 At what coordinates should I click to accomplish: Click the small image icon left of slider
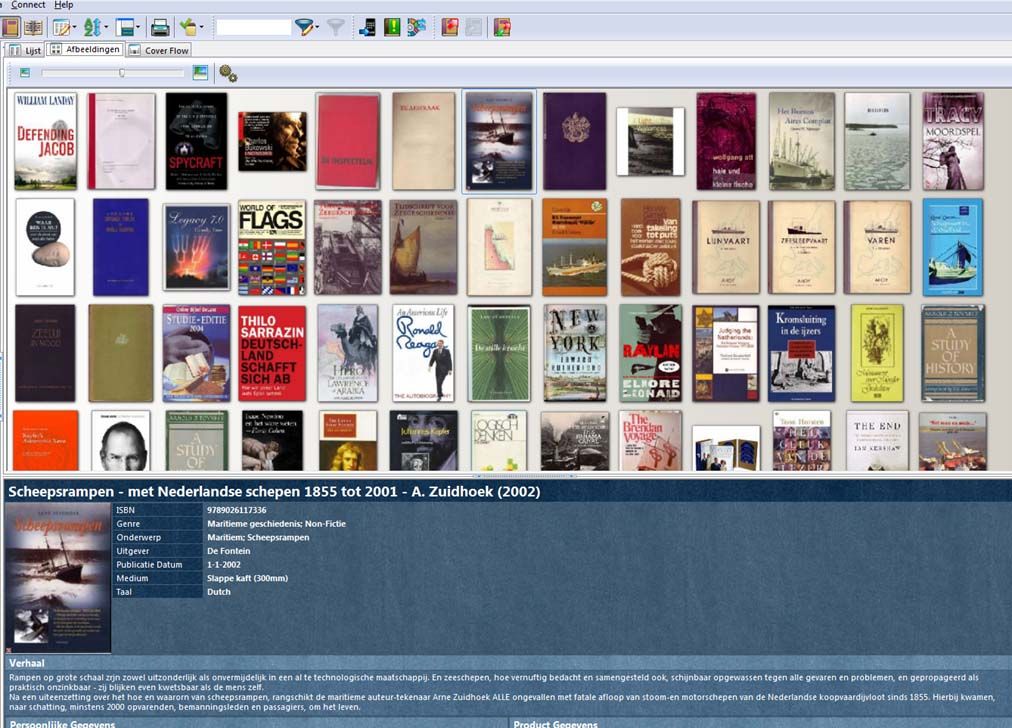point(25,73)
